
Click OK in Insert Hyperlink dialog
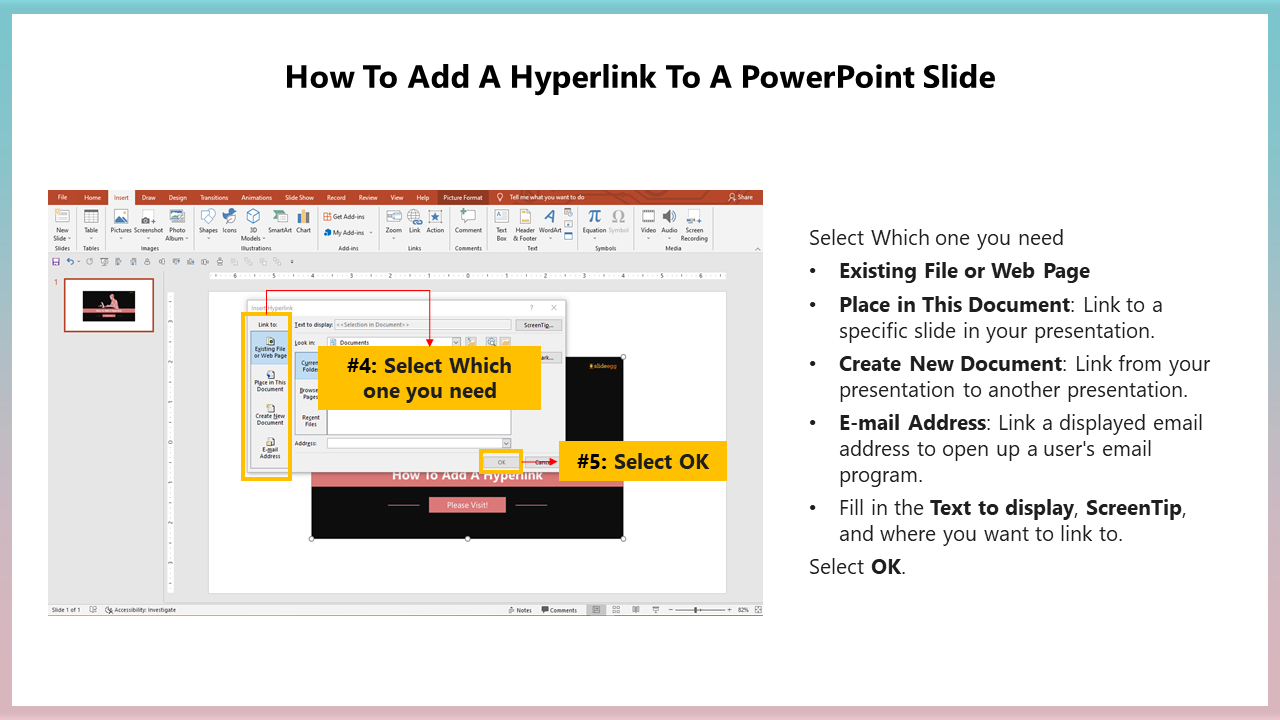coord(501,462)
